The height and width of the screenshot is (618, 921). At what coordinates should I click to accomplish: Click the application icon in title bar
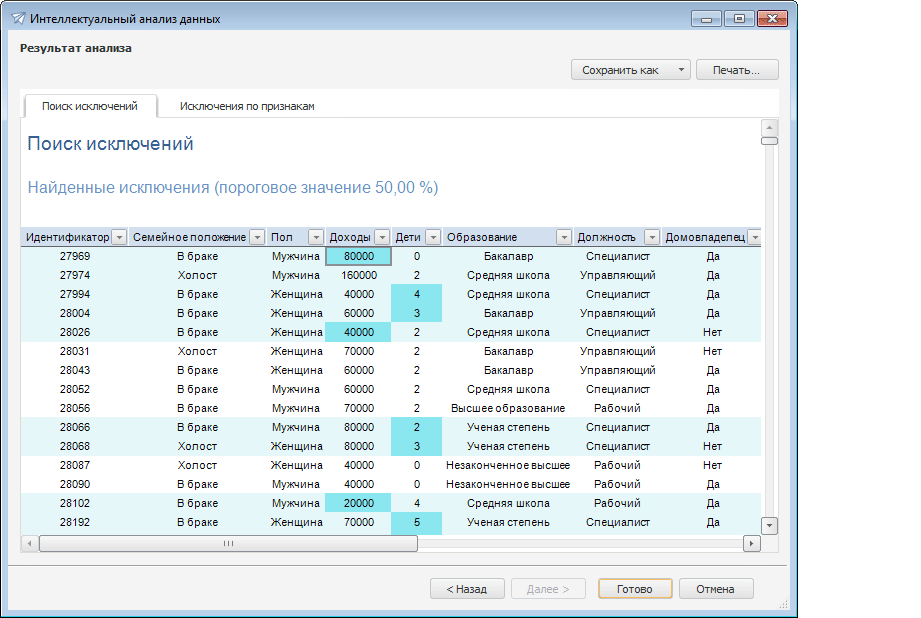[17, 19]
